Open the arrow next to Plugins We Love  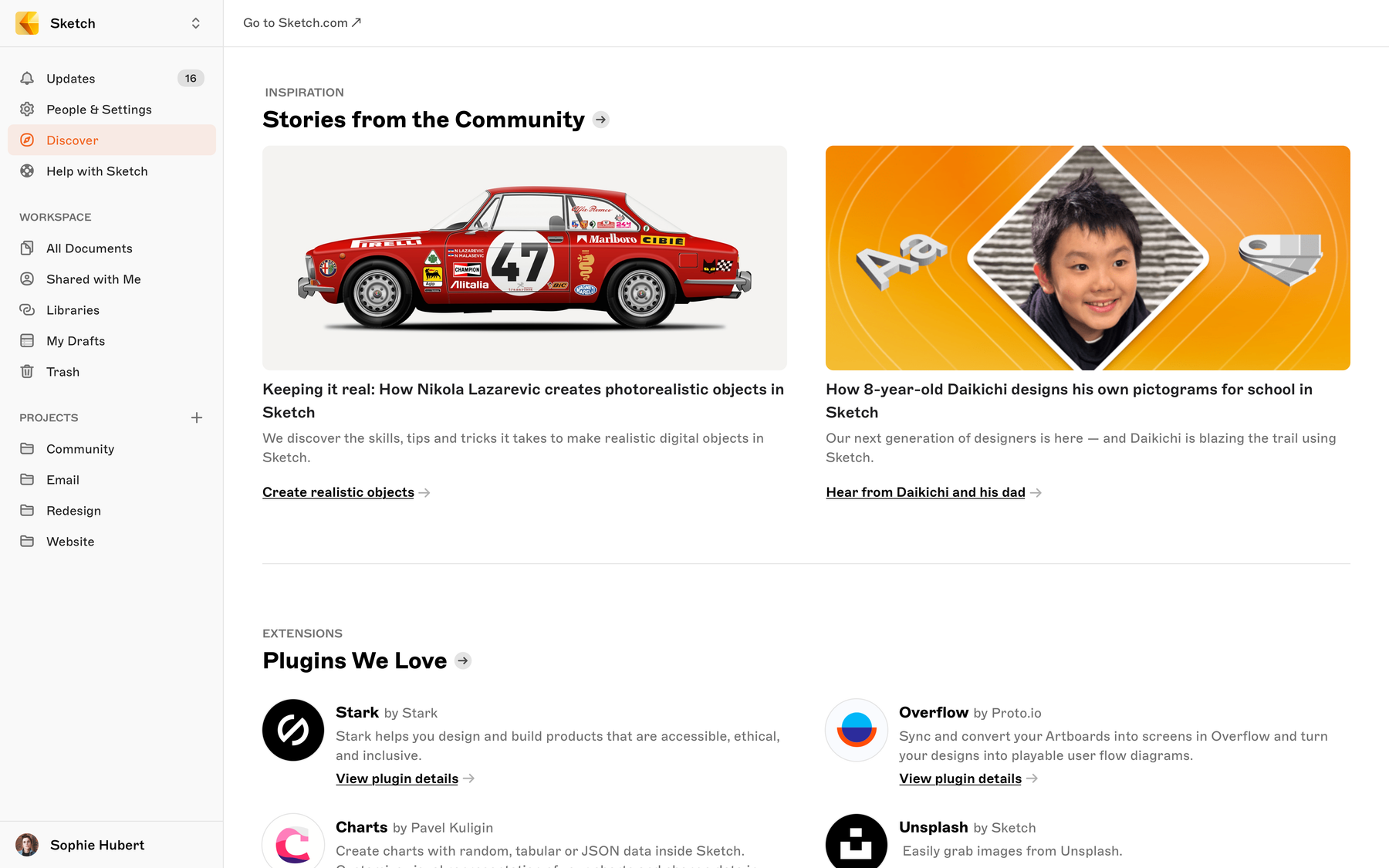tap(463, 660)
